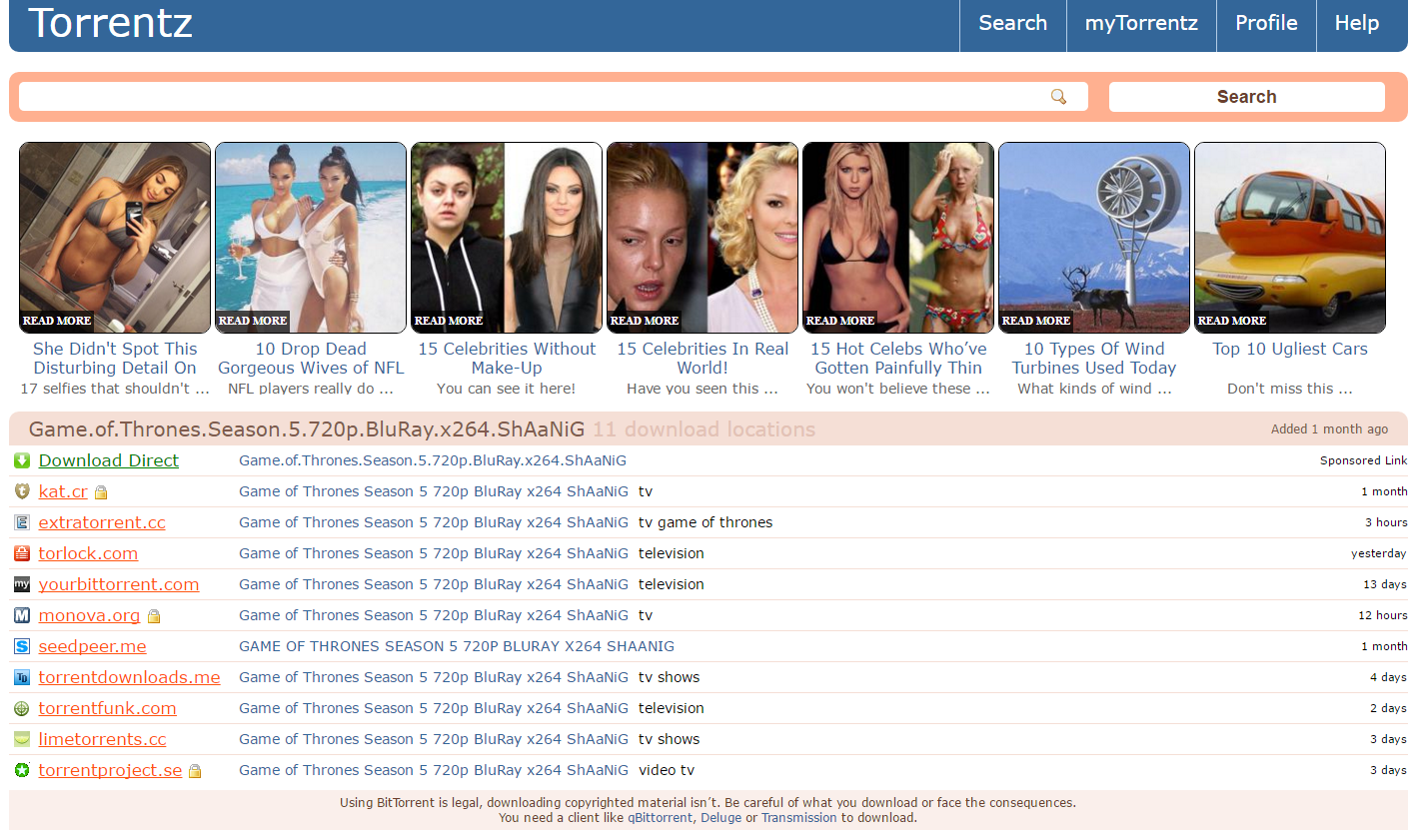Click the '12 hours' age on monova row
Screen dimensions: 1416x840
point(1383,615)
